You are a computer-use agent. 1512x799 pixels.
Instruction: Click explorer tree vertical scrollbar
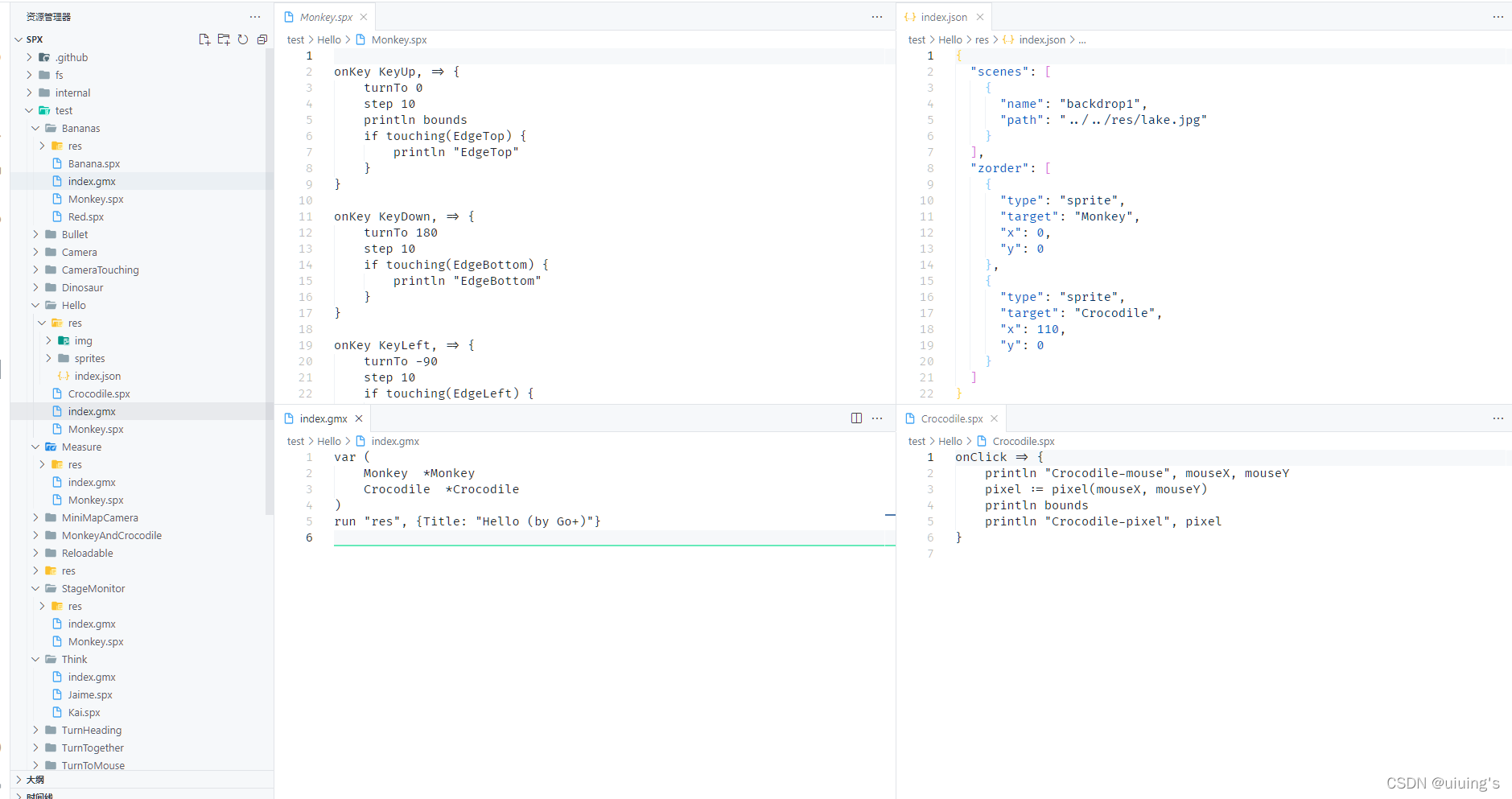point(269,282)
